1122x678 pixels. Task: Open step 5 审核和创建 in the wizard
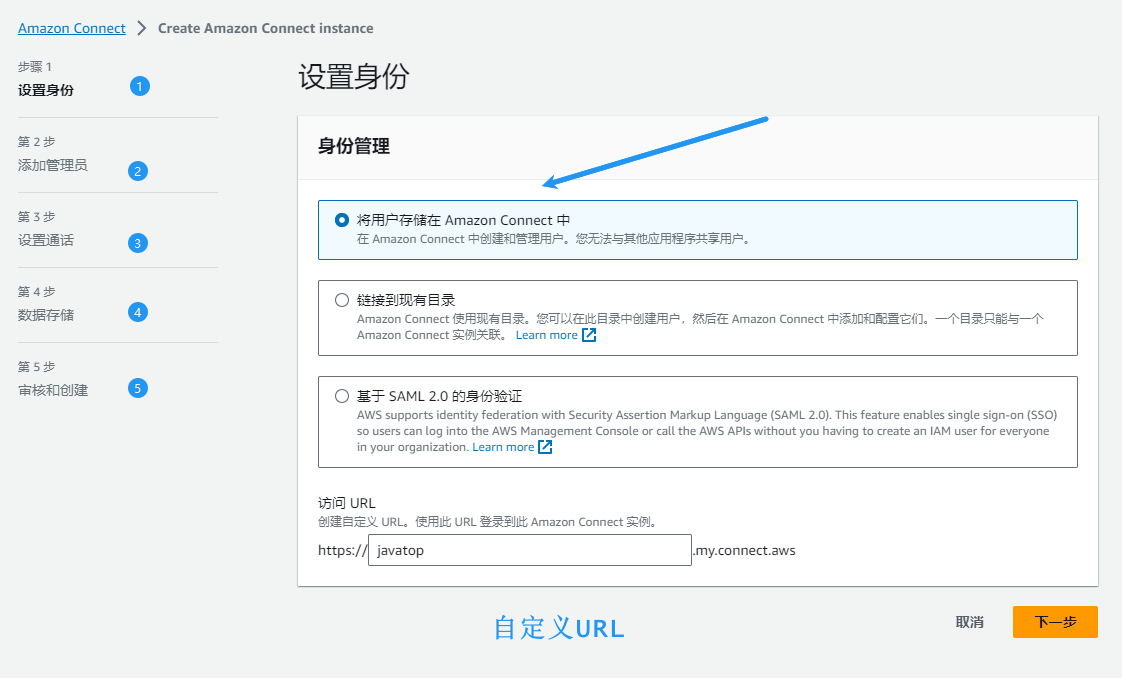53,390
